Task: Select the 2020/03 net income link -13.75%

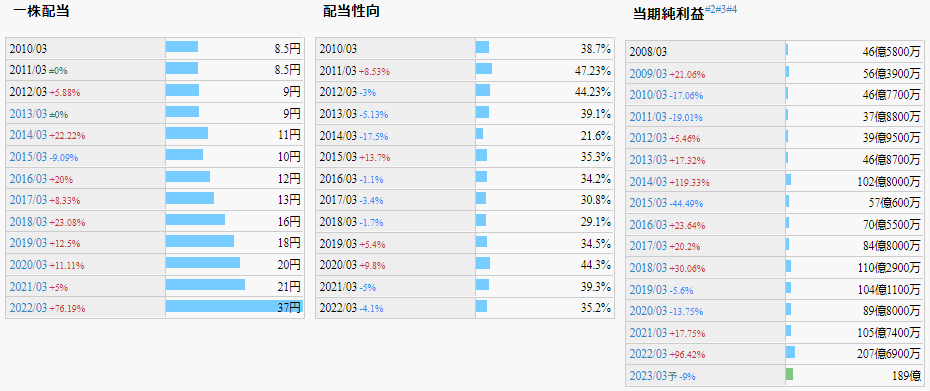Action: [648, 311]
